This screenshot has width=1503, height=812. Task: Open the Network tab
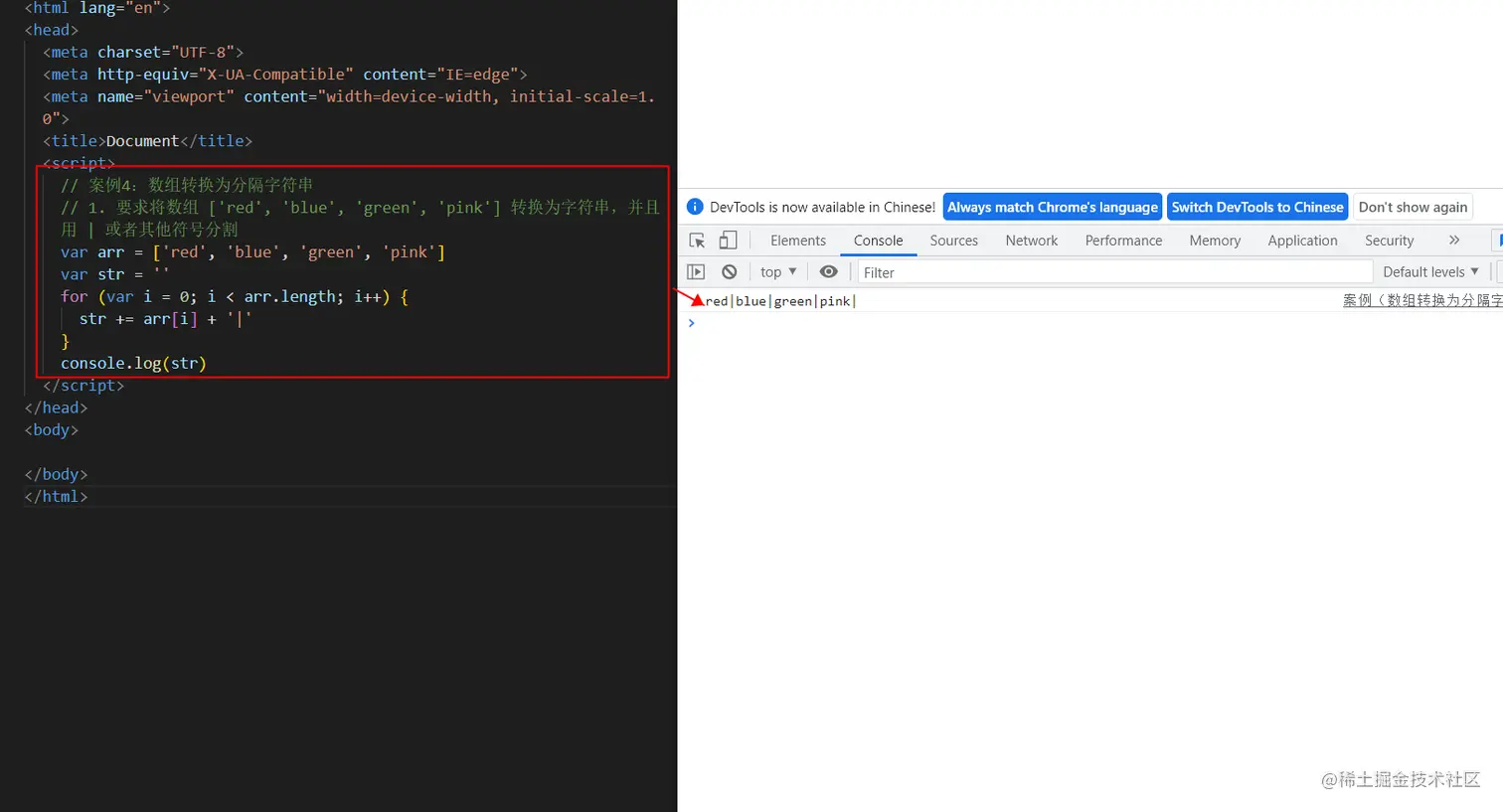(x=1032, y=241)
